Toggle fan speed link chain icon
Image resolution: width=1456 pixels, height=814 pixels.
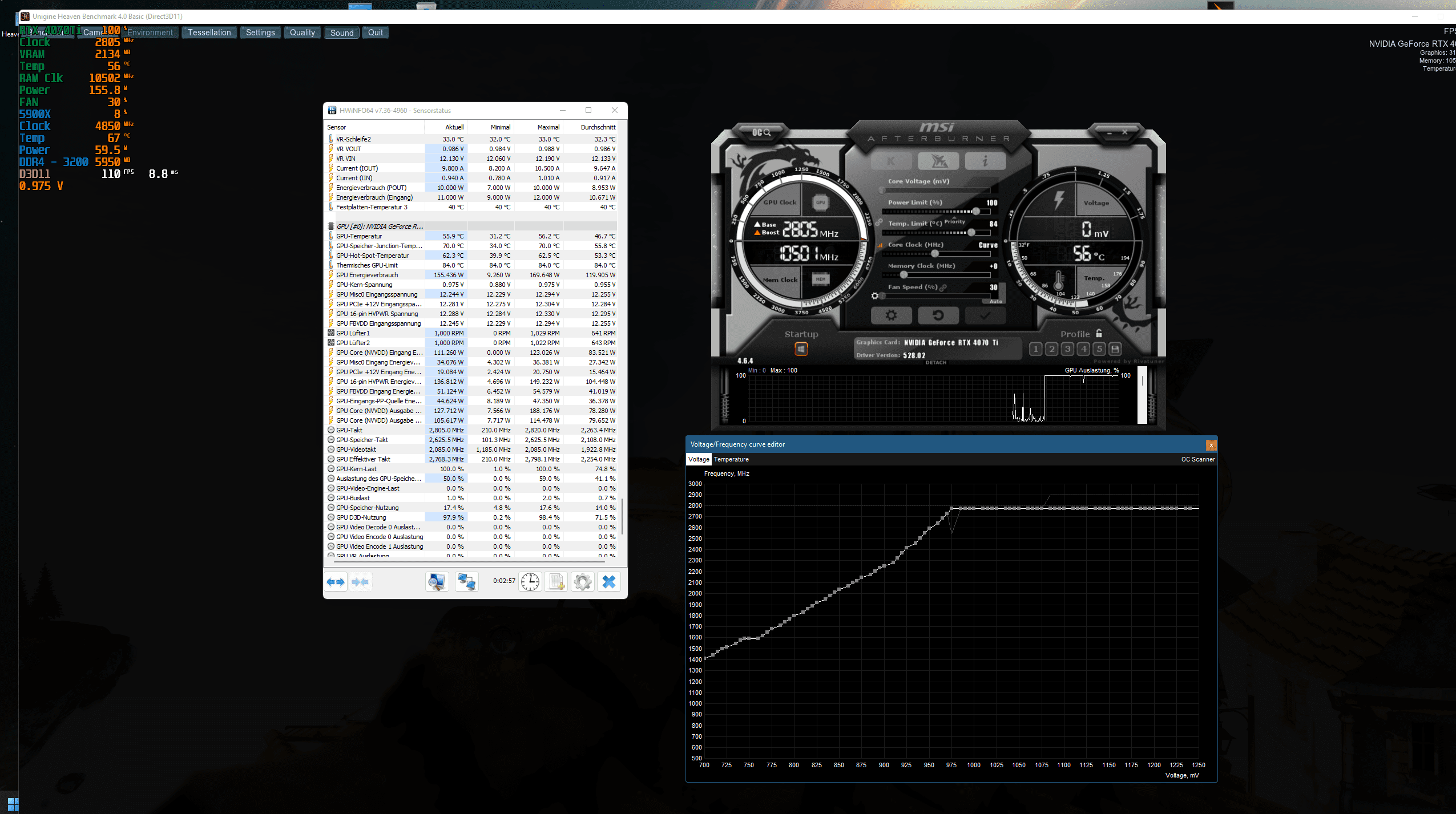943,287
